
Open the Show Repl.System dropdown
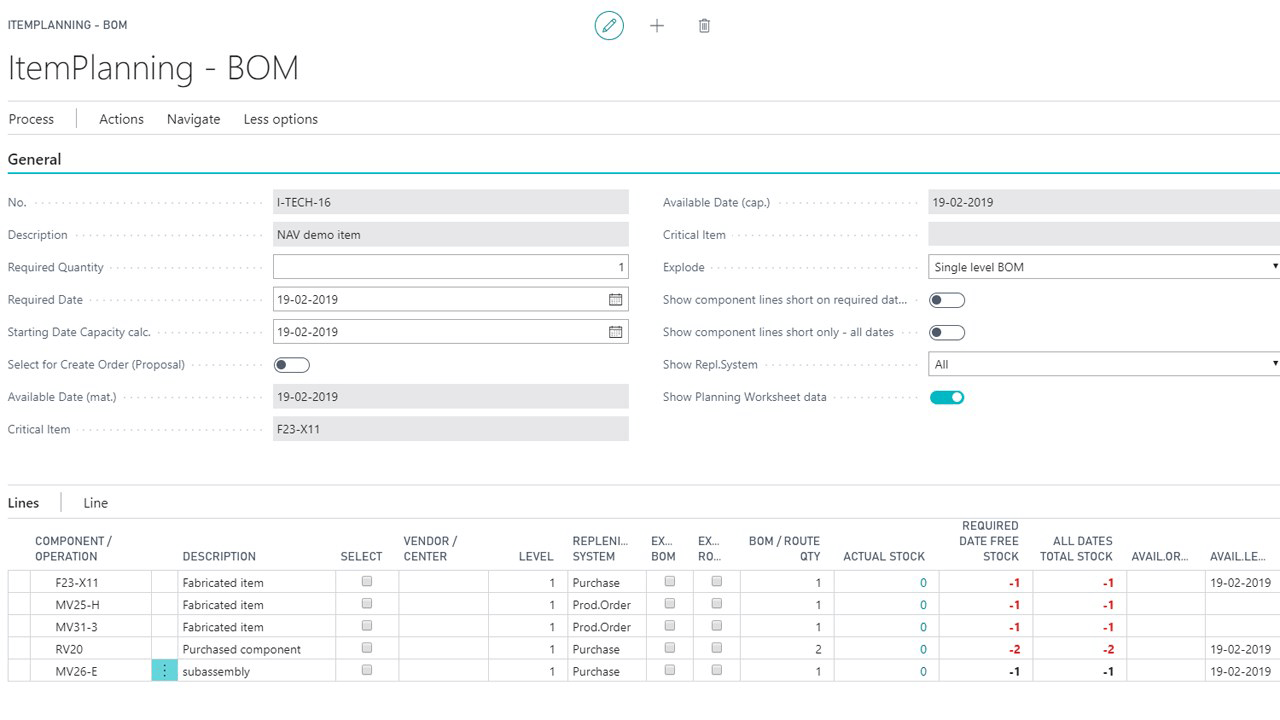tap(1104, 365)
